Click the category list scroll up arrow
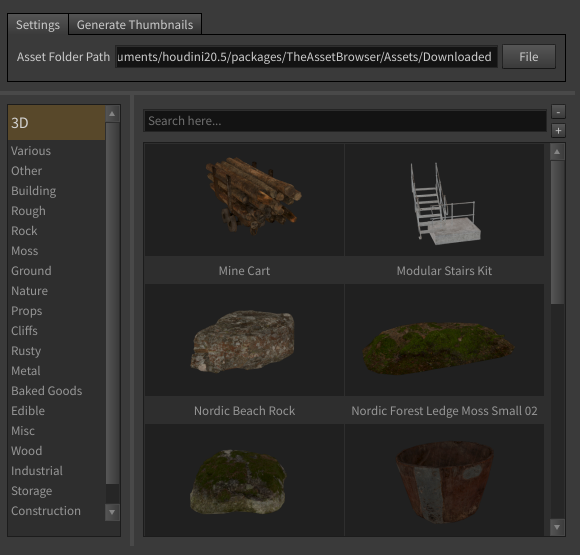The height and width of the screenshot is (555, 580). point(112,114)
